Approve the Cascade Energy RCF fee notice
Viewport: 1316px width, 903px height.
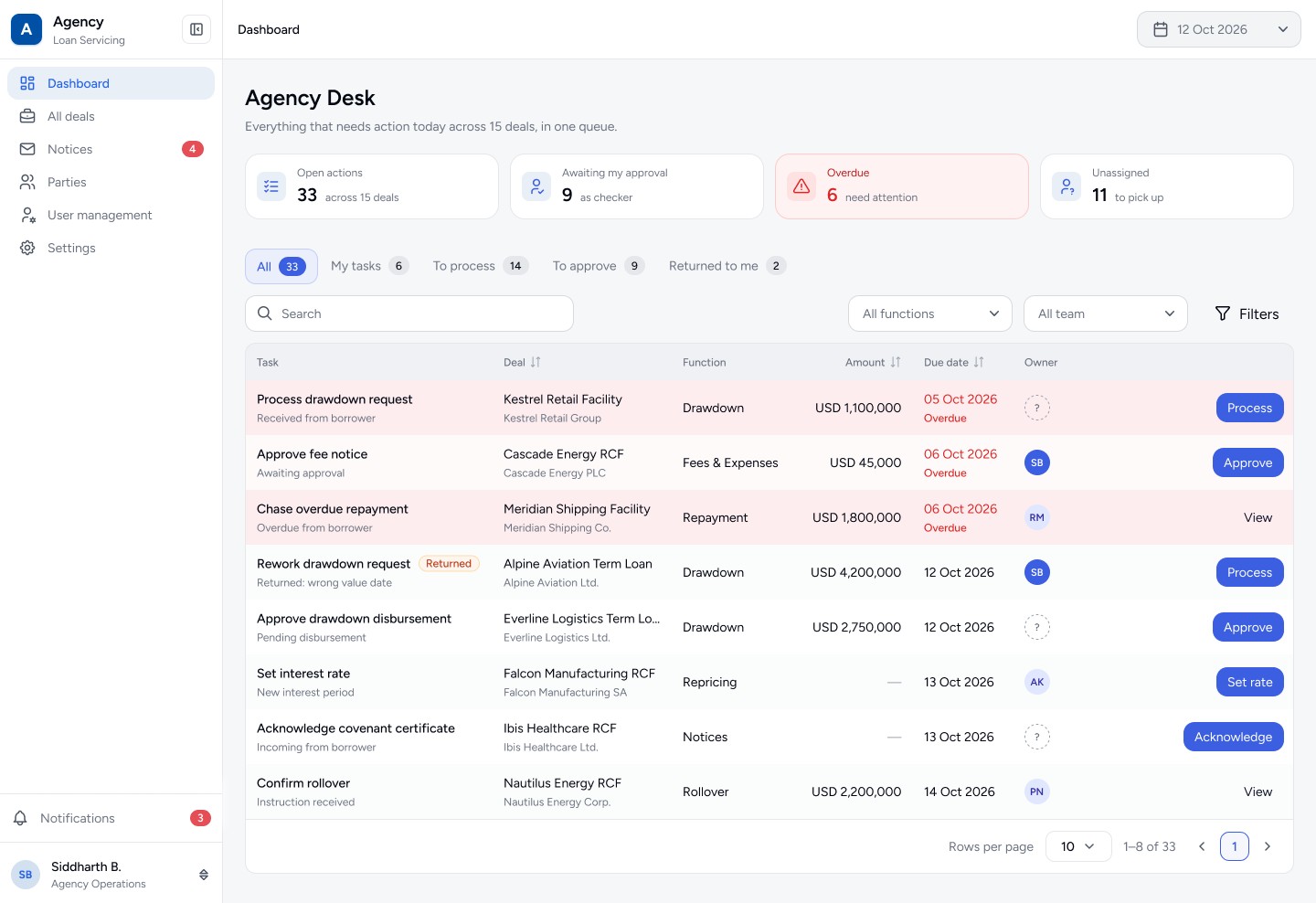tap(1247, 462)
